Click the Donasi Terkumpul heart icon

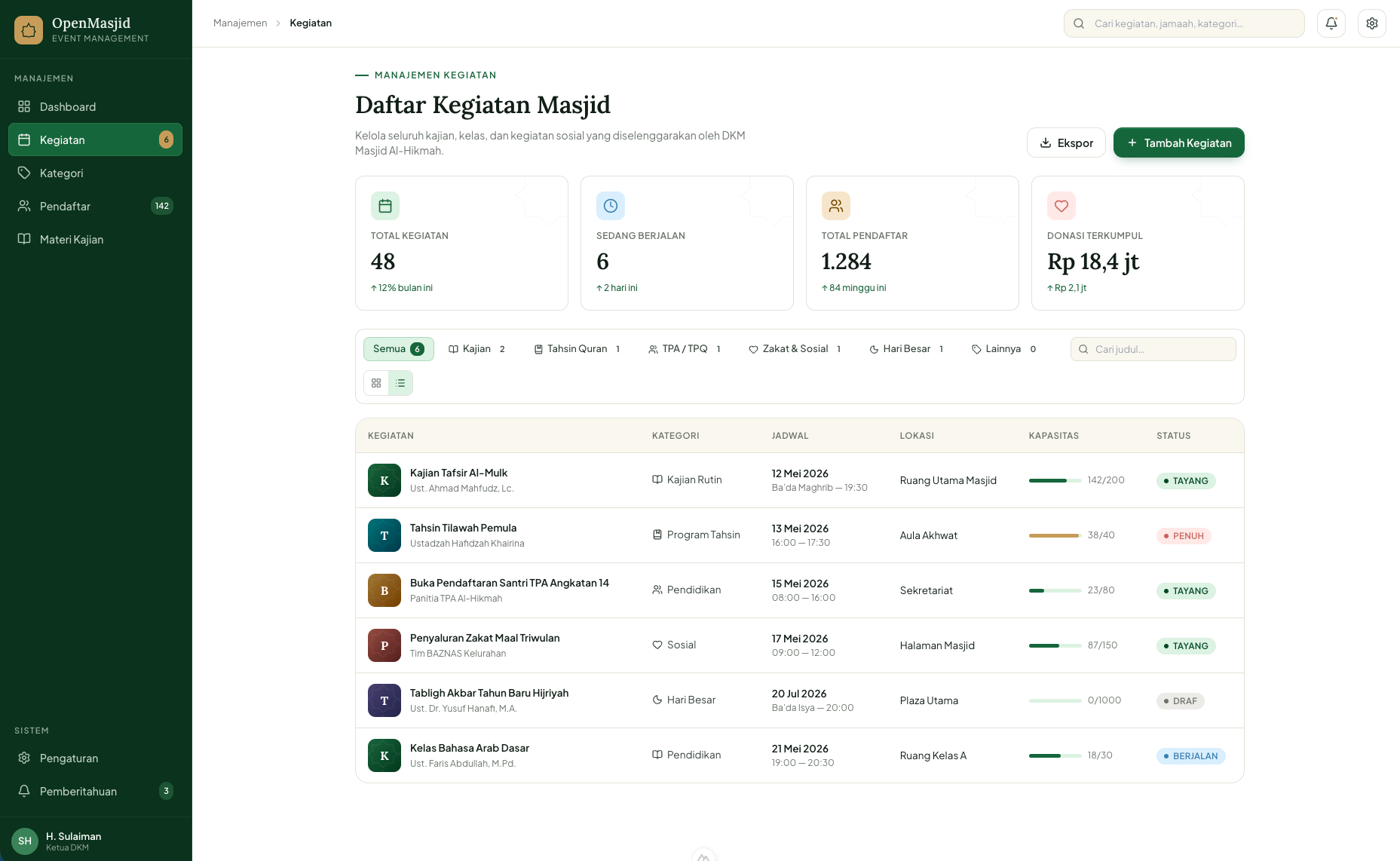pos(1061,206)
